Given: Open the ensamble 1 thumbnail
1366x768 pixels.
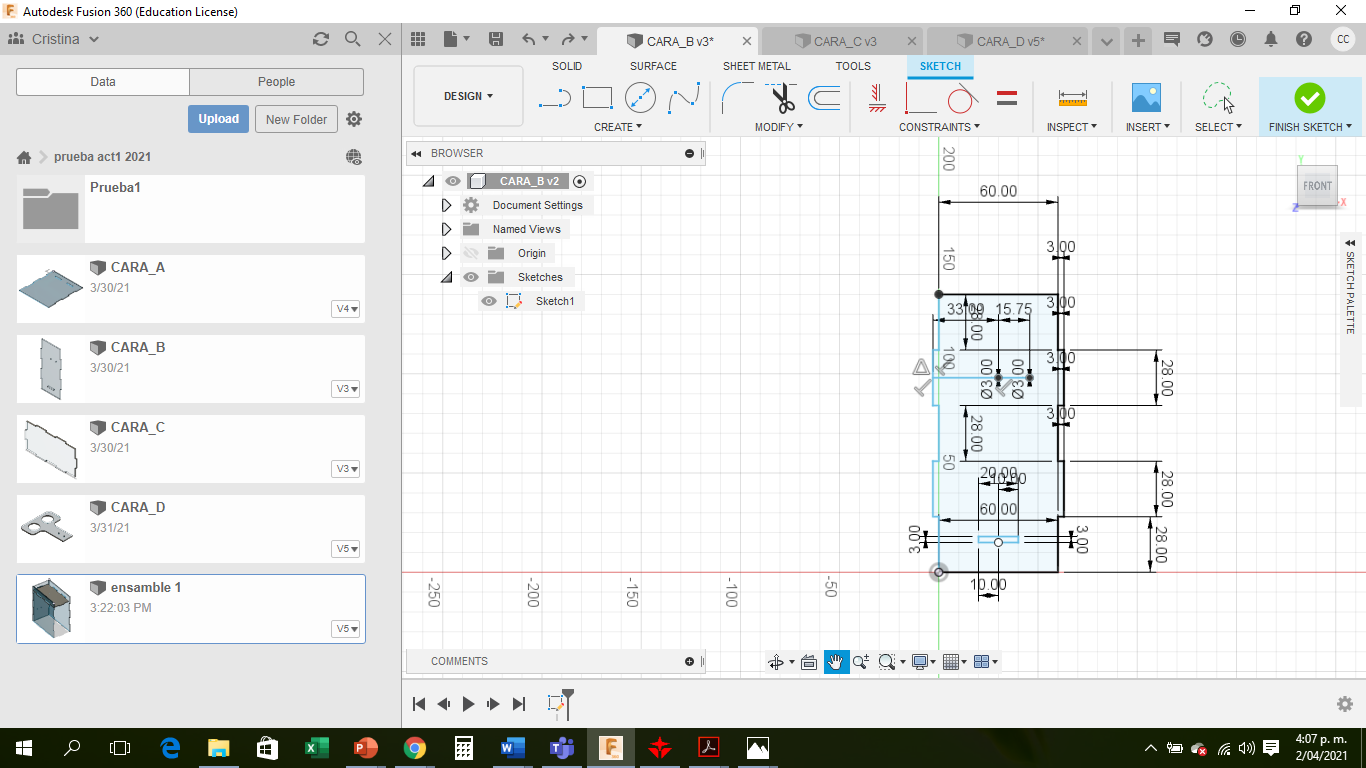Looking at the screenshot, I should (51, 609).
